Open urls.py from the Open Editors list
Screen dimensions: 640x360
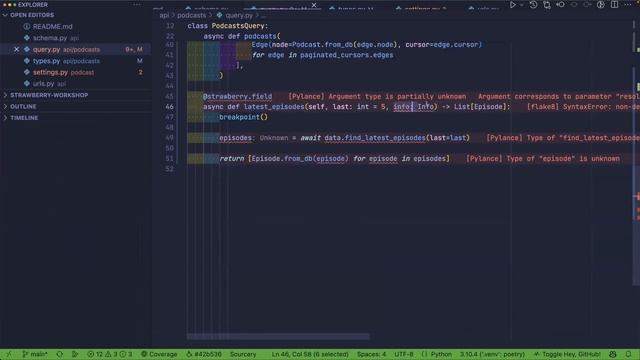point(43,84)
